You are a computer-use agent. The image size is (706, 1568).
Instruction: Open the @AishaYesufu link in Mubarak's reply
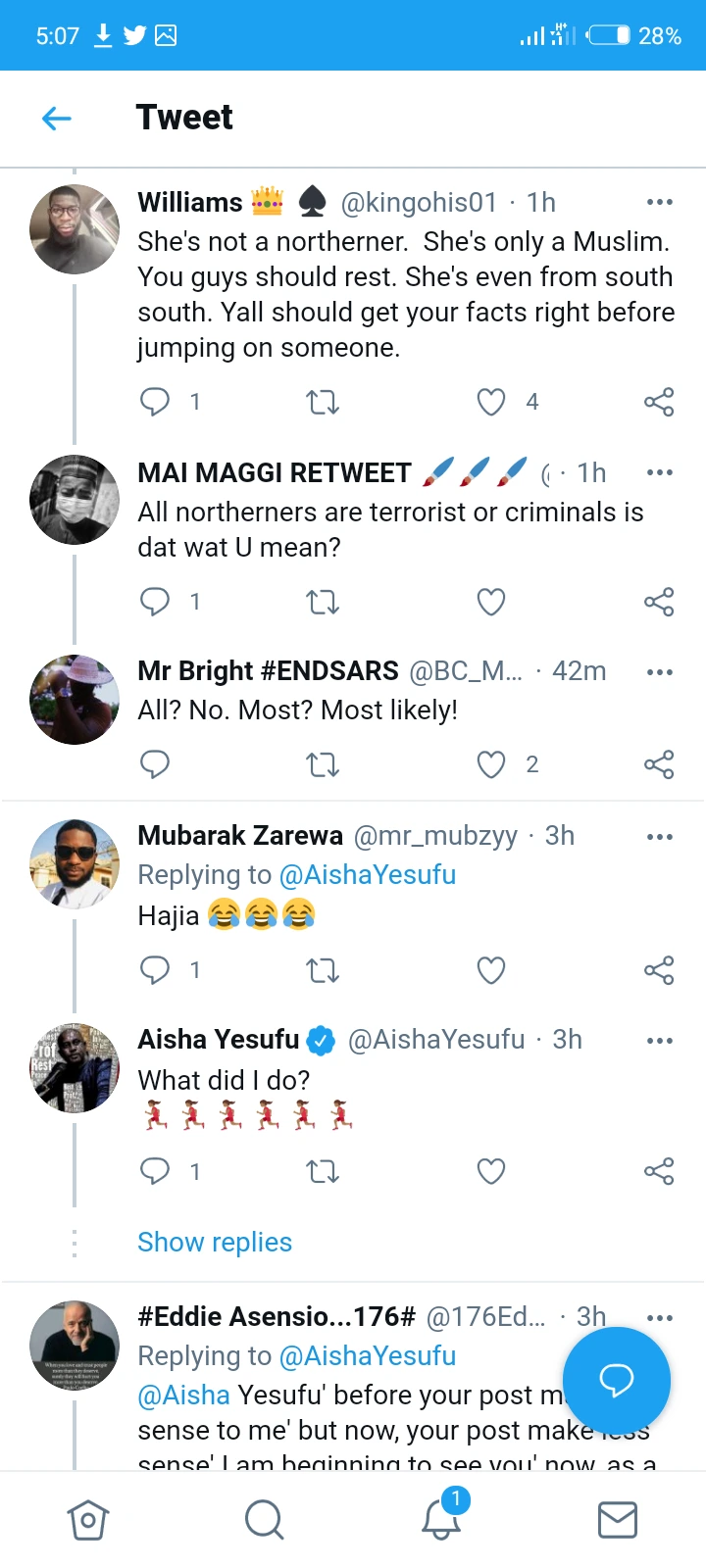pyautogui.click(x=368, y=874)
